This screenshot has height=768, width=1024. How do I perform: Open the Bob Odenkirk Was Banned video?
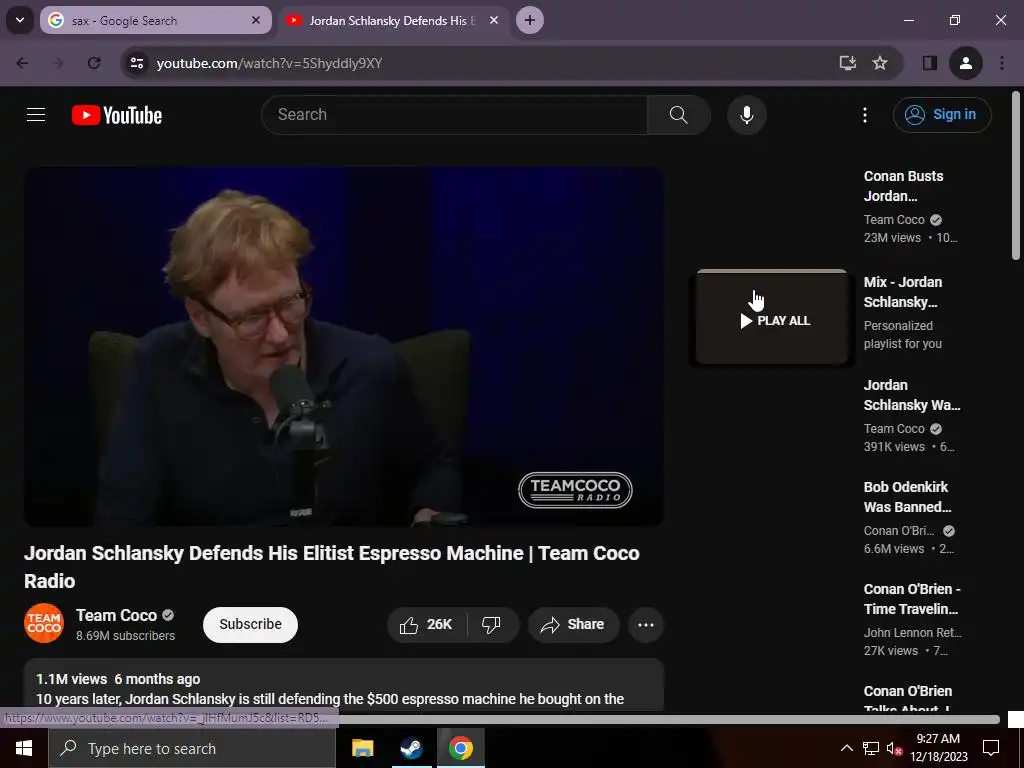click(x=907, y=497)
